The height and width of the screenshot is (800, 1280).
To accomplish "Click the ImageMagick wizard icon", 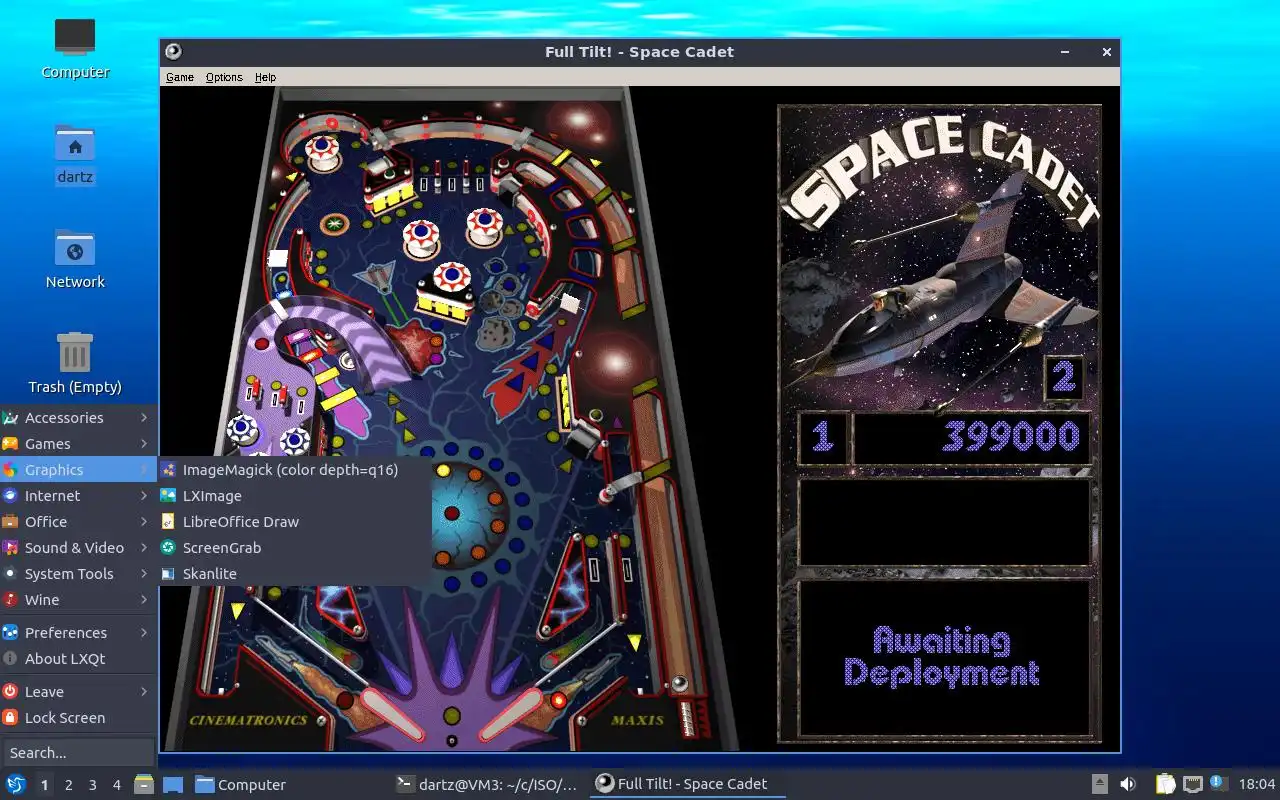I will tap(168, 470).
